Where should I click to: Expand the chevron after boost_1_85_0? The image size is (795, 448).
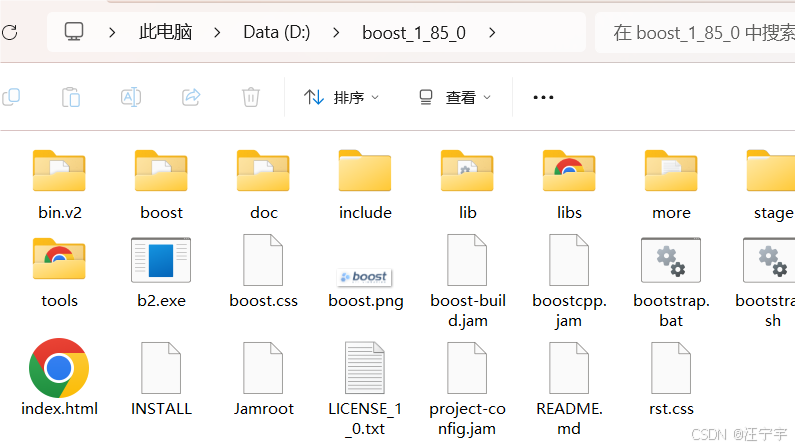coord(492,32)
